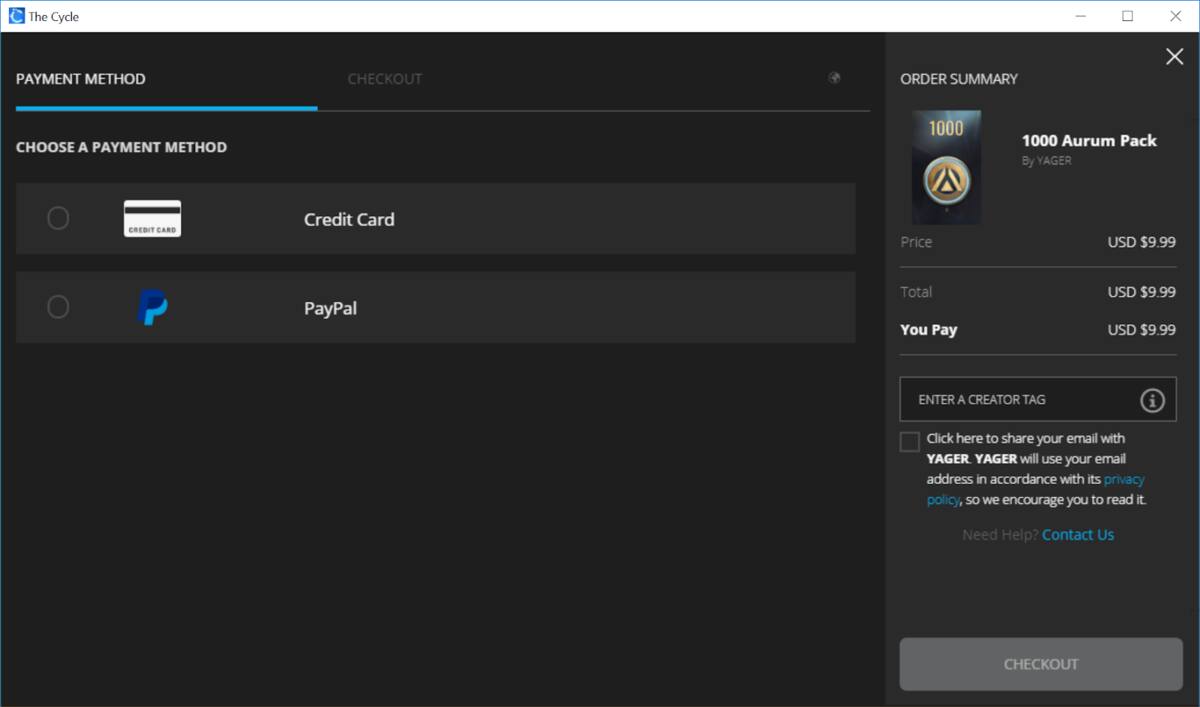Click the Order Summary heading
1200x707 pixels.
coord(959,79)
